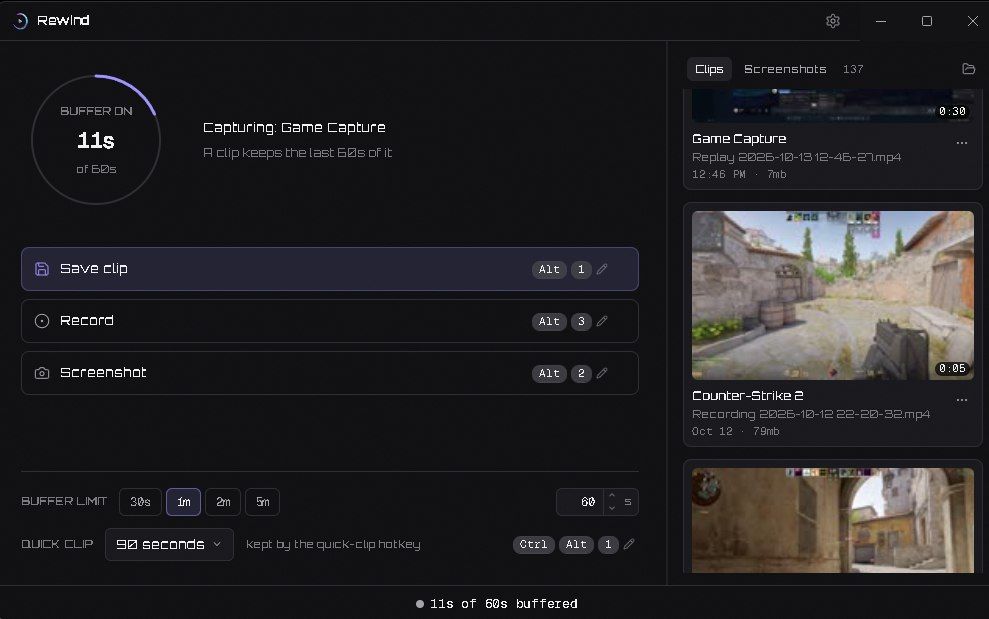
Task: Open the clips folder icon
Action: [x=969, y=69]
